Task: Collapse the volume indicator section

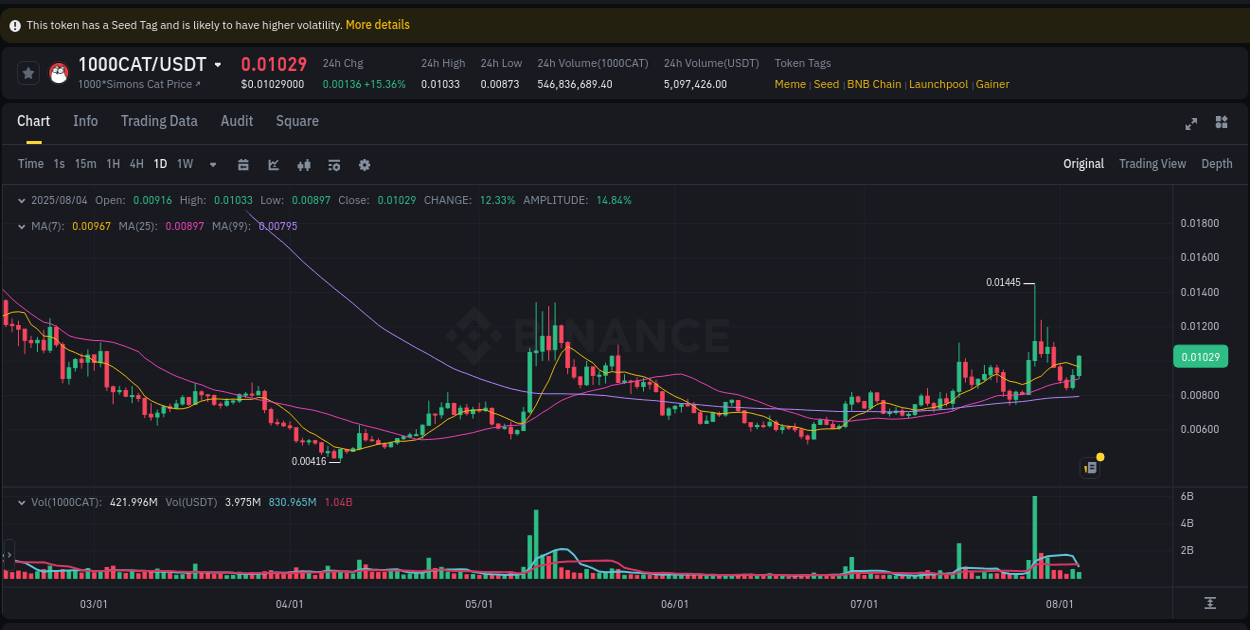Action: (21, 501)
